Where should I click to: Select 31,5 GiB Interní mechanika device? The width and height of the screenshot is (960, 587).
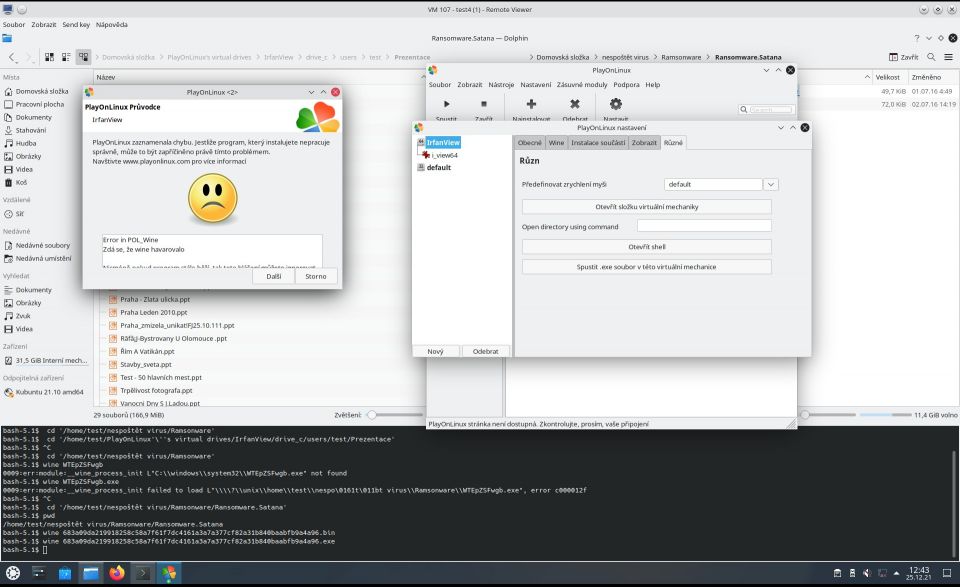click(x=51, y=361)
